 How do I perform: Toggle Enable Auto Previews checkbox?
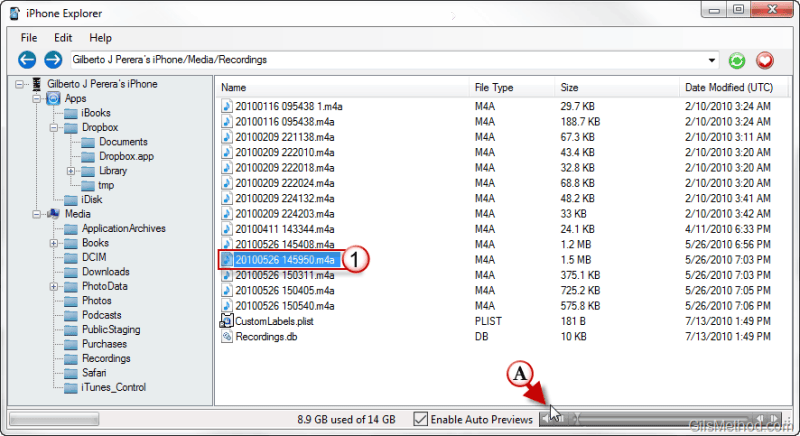420,419
